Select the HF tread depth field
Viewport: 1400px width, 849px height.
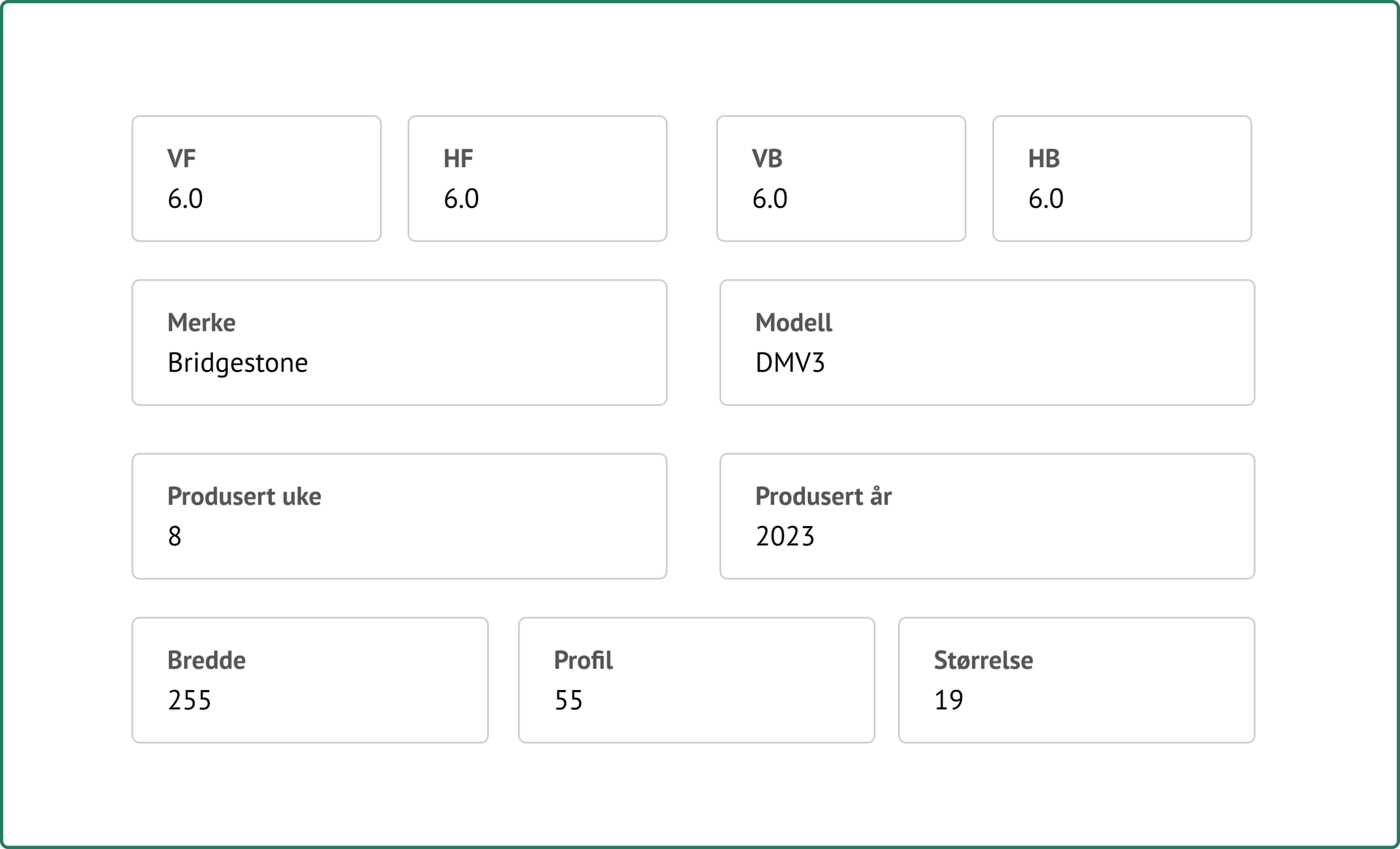pyautogui.click(x=537, y=178)
